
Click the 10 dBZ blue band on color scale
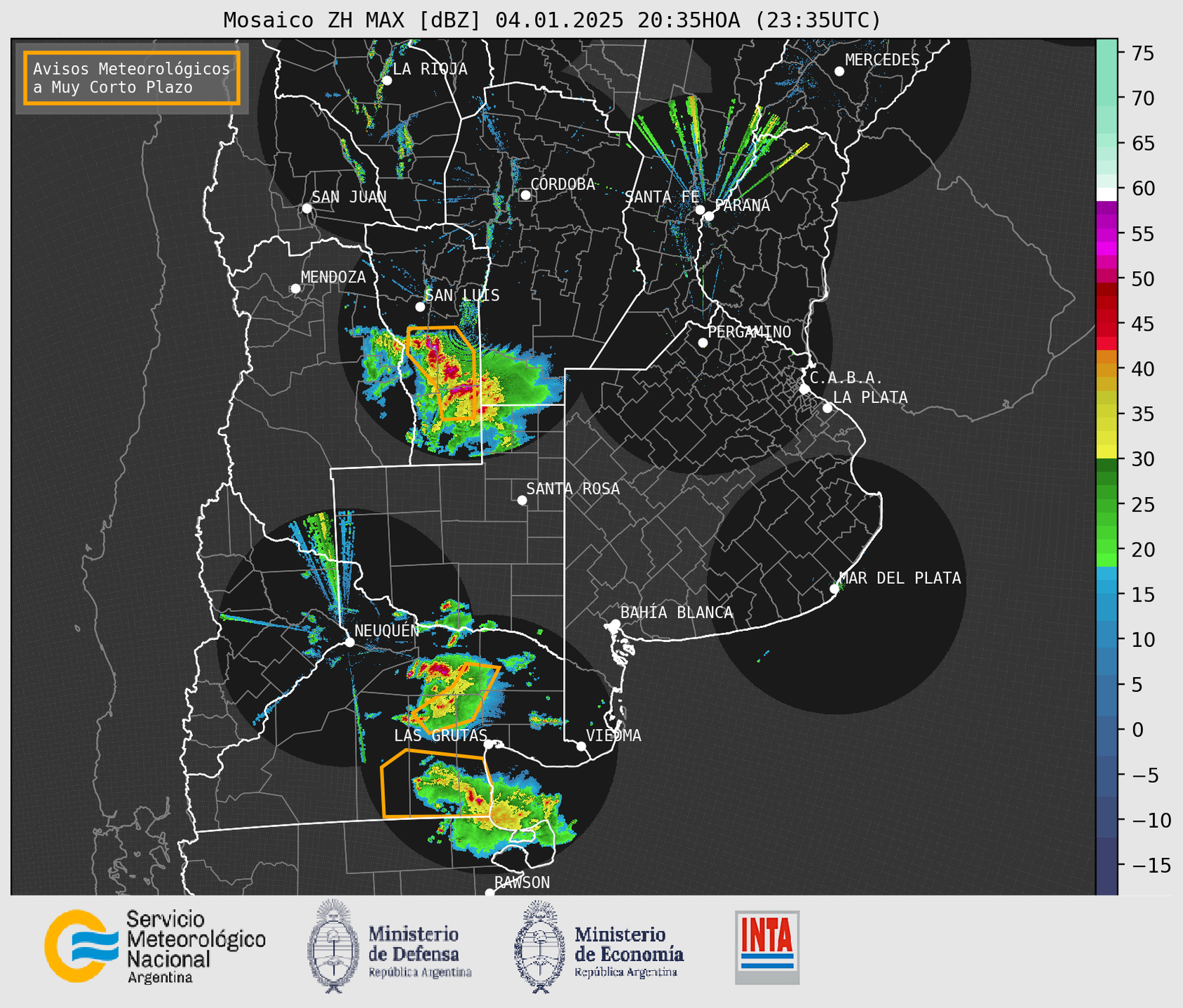(x=1107, y=640)
